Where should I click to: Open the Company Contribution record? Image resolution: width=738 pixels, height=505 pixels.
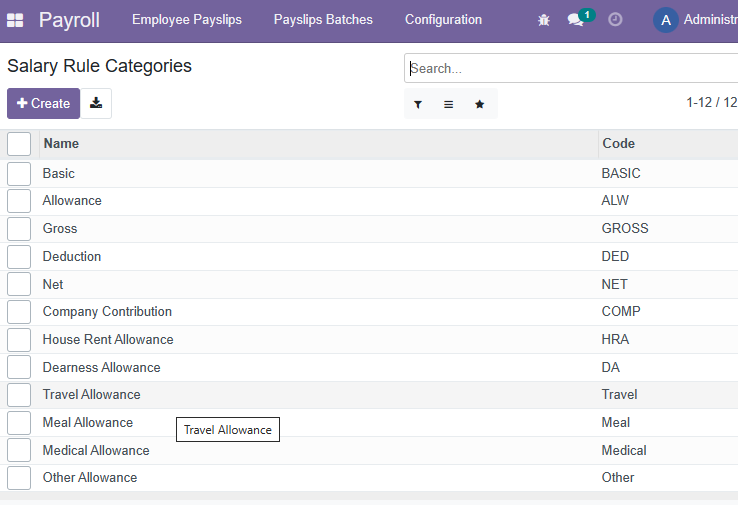(107, 312)
